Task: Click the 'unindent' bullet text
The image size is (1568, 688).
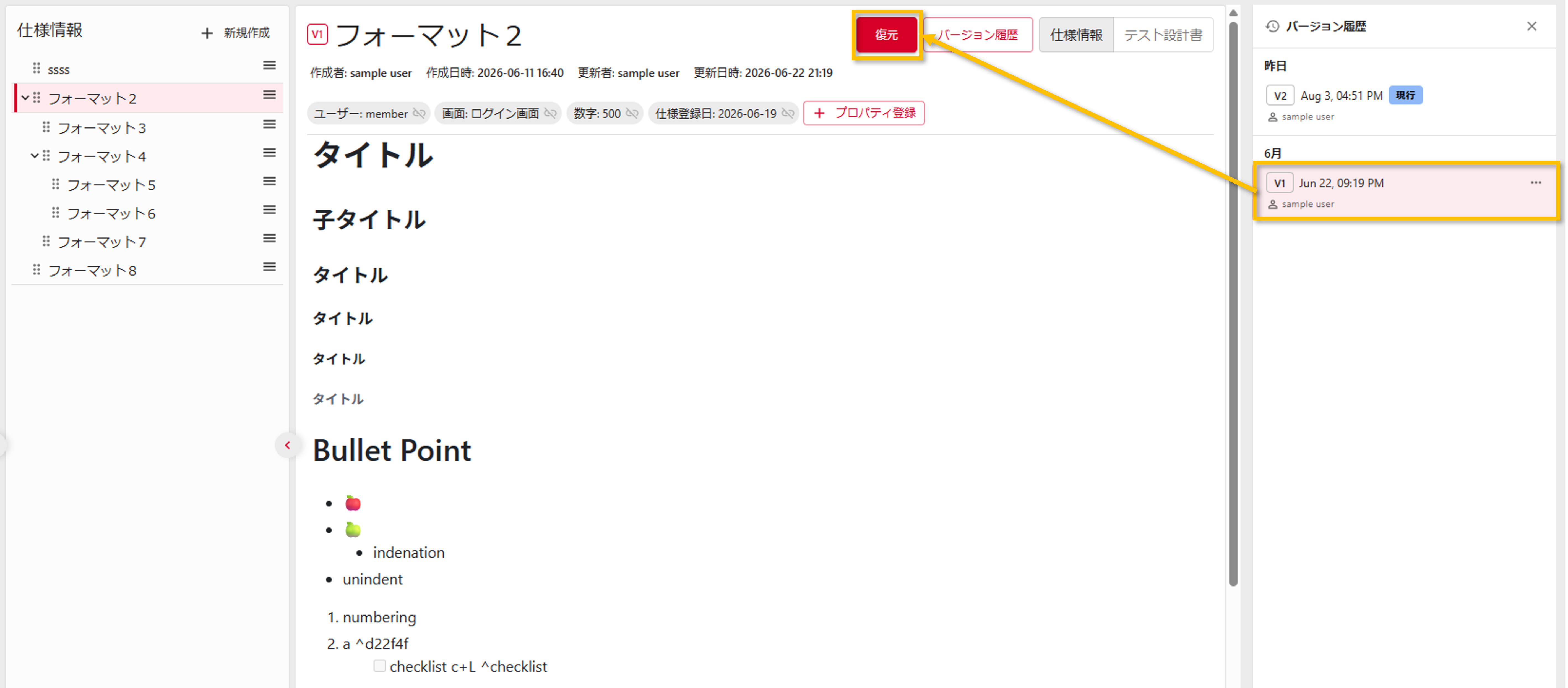Action: (373, 579)
